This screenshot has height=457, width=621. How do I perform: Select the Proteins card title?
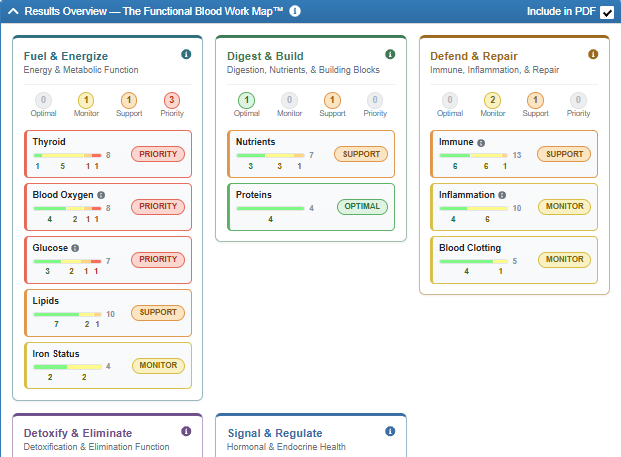click(254, 195)
